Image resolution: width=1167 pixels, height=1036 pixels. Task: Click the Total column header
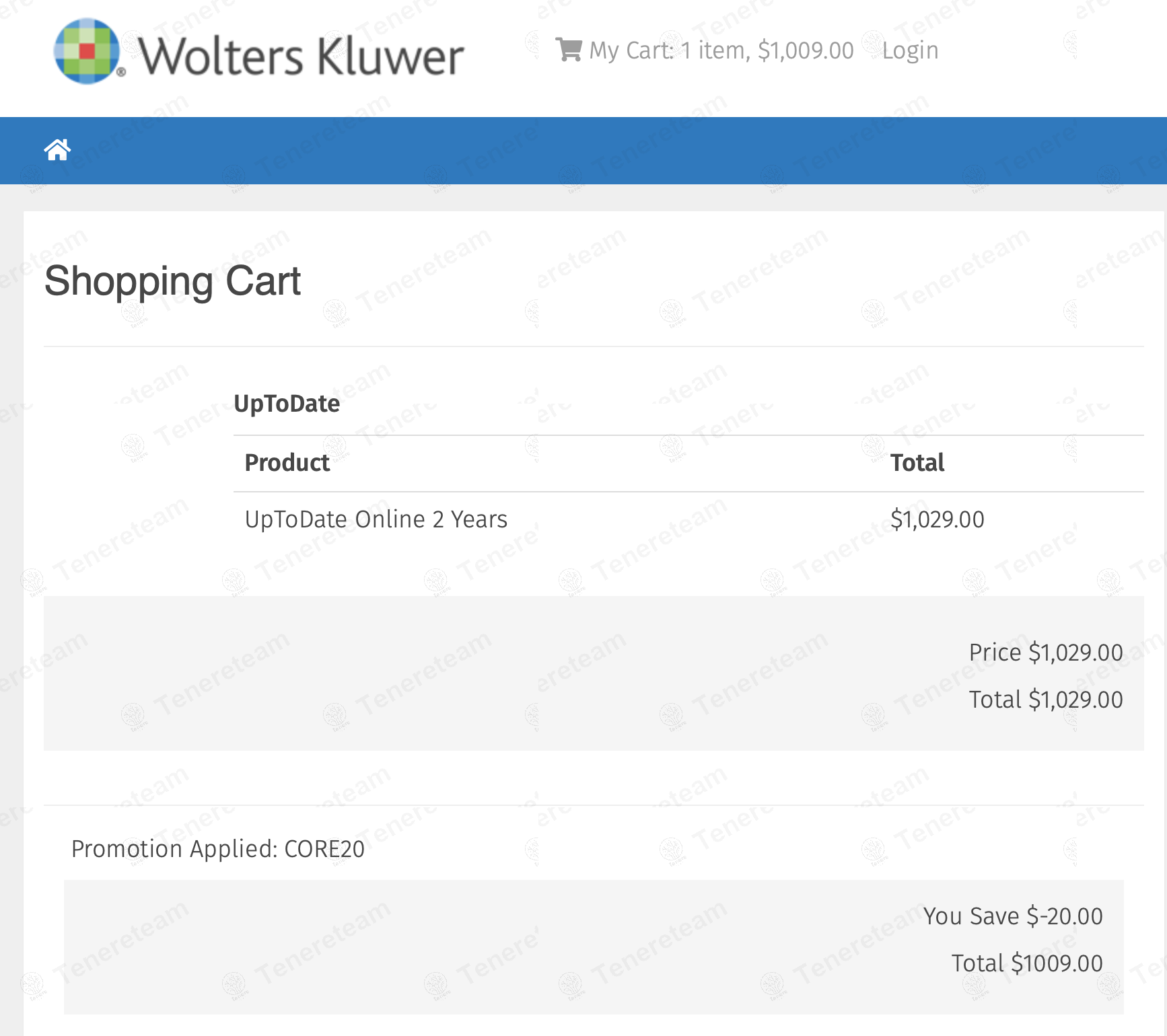[917, 463]
